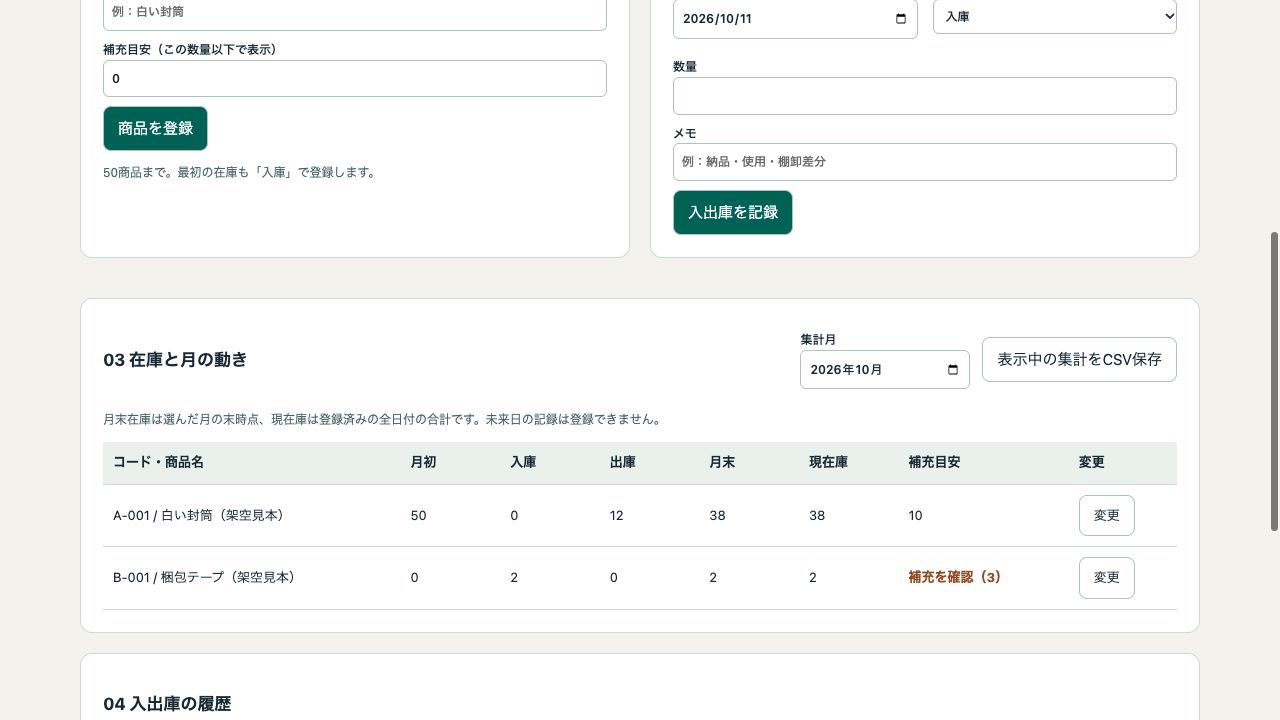The image size is (1280, 720).
Task: Click 表示中の集計をCSV保存 button
Action: click(1079, 359)
